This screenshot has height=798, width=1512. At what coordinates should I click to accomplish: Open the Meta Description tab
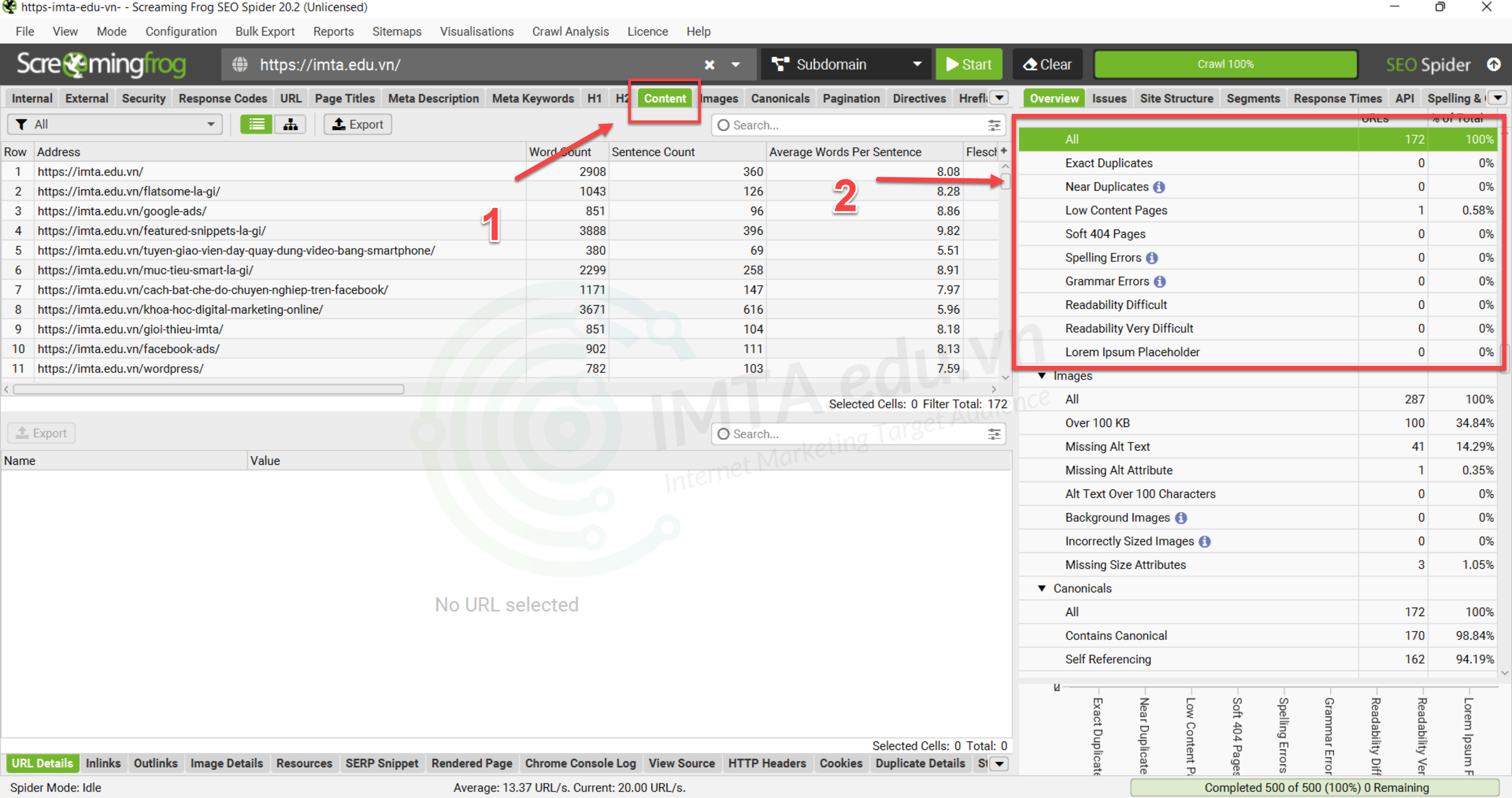coord(433,98)
